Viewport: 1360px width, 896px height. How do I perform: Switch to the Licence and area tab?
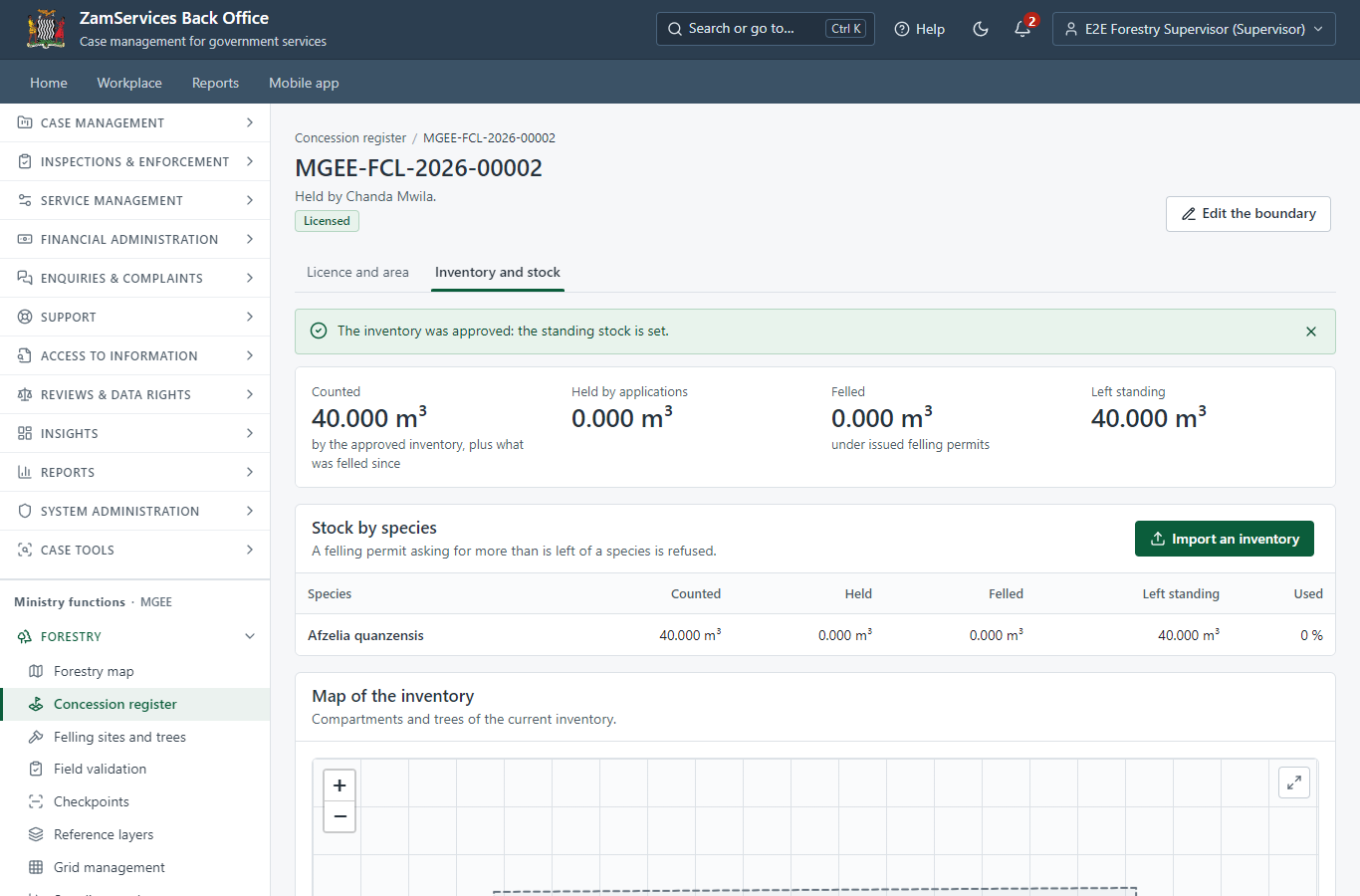pyautogui.click(x=357, y=272)
